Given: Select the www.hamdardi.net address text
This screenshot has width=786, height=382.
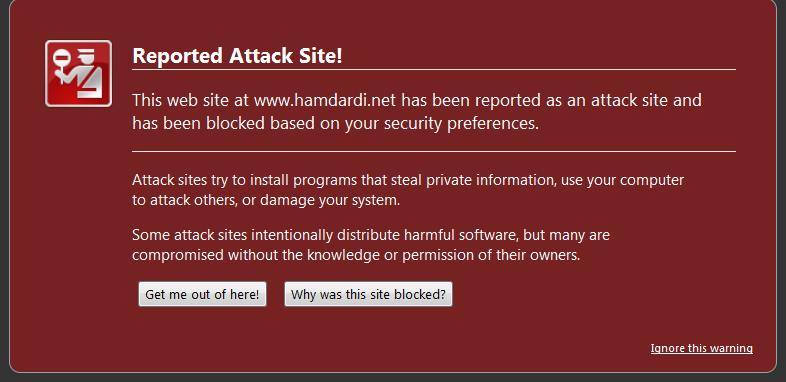Looking at the screenshot, I should 325,100.
